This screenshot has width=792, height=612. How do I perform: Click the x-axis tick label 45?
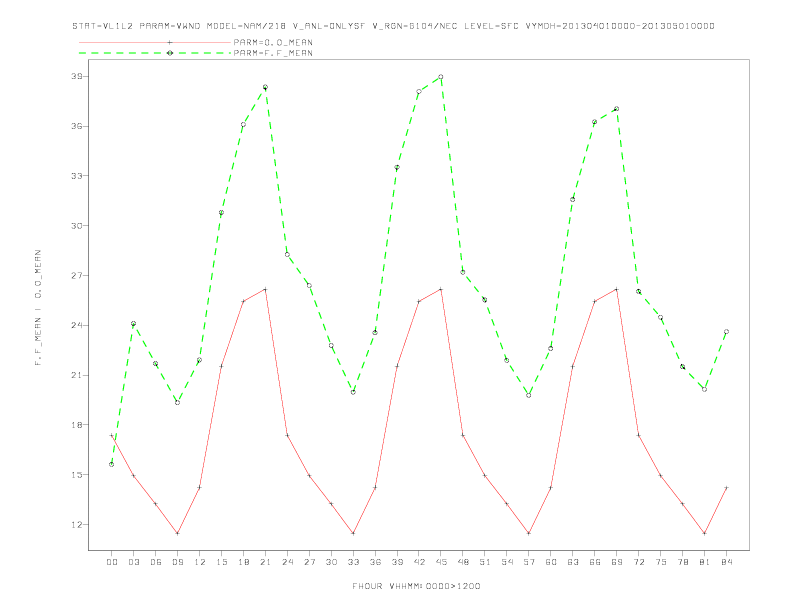[441, 562]
